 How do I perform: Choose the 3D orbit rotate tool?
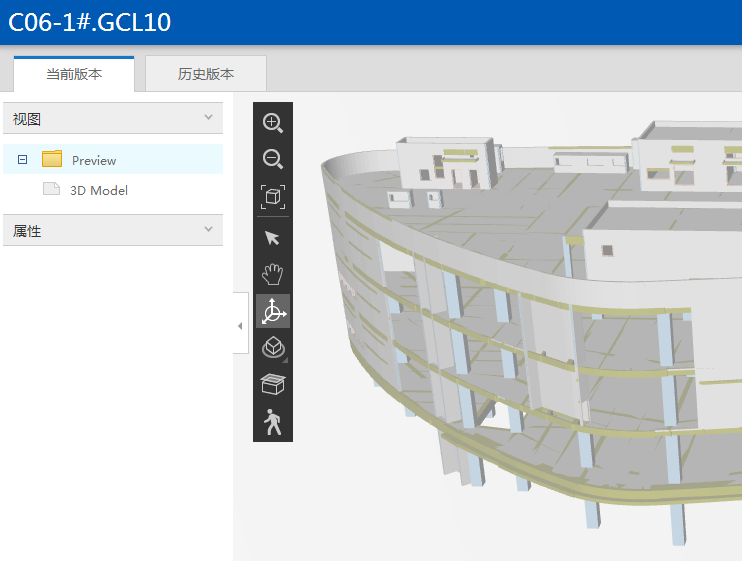click(x=272, y=312)
